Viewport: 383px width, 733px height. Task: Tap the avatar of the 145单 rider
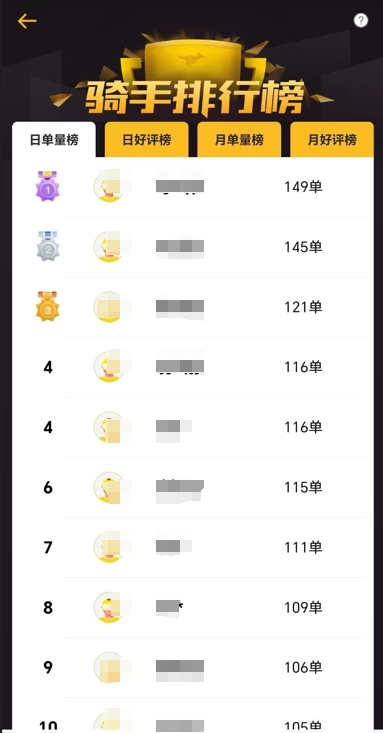pos(109,246)
